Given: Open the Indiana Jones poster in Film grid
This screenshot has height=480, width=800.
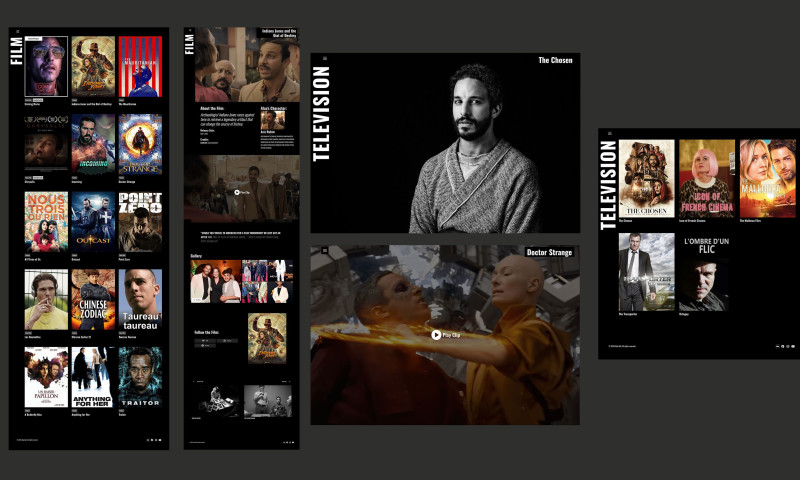Looking at the screenshot, I should tap(93, 66).
